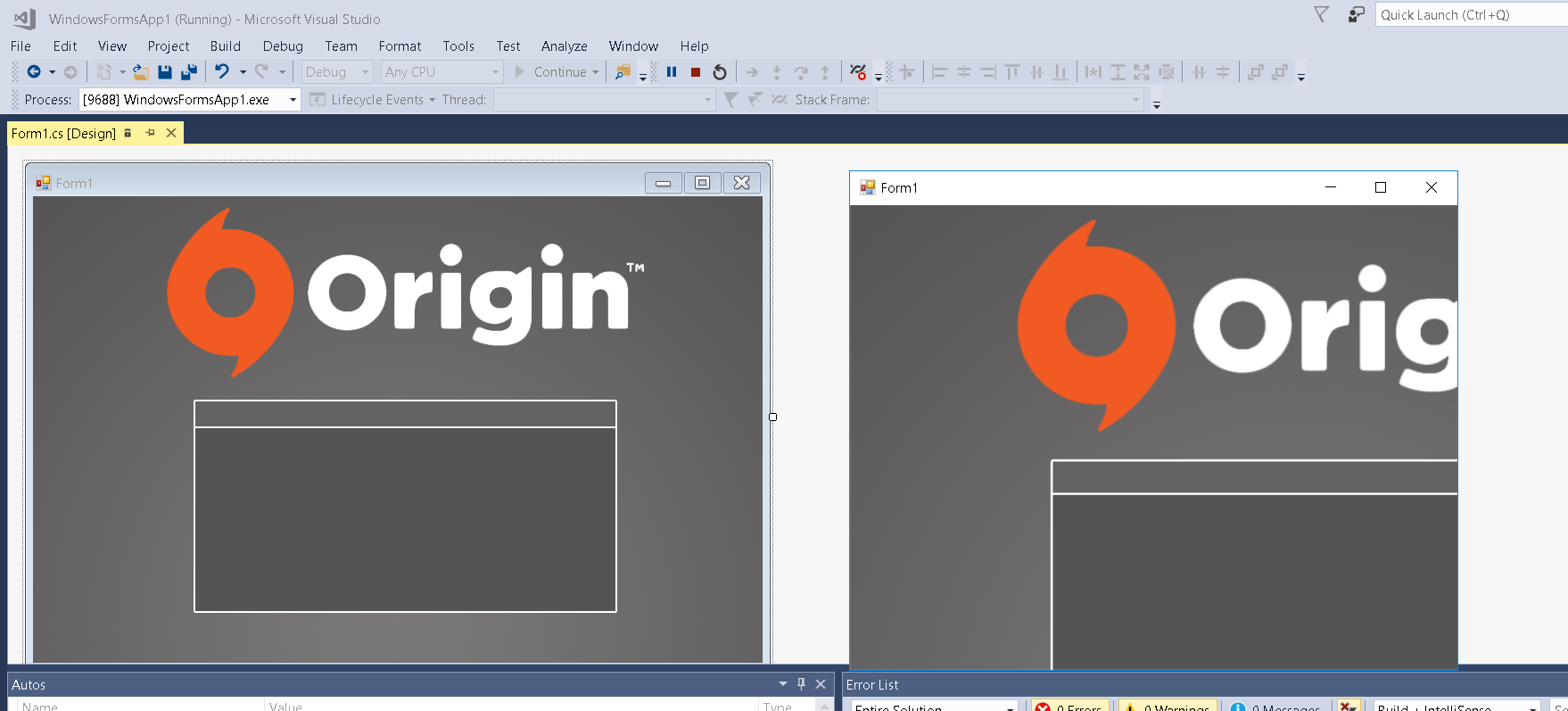Open the Tools menu
This screenshot has width=1568, height=711.
click(x=458, y=46)
